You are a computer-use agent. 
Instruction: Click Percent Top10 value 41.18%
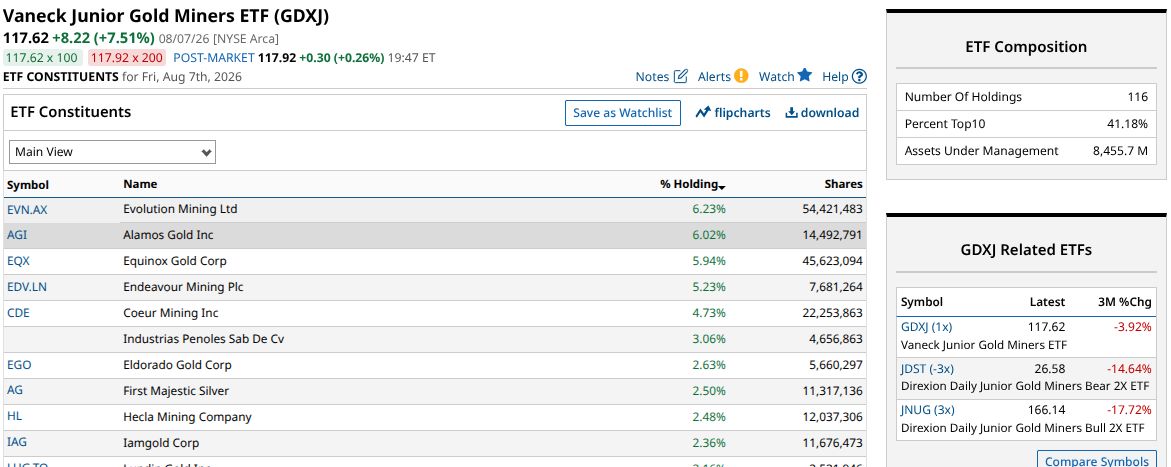pos(1127,124)
